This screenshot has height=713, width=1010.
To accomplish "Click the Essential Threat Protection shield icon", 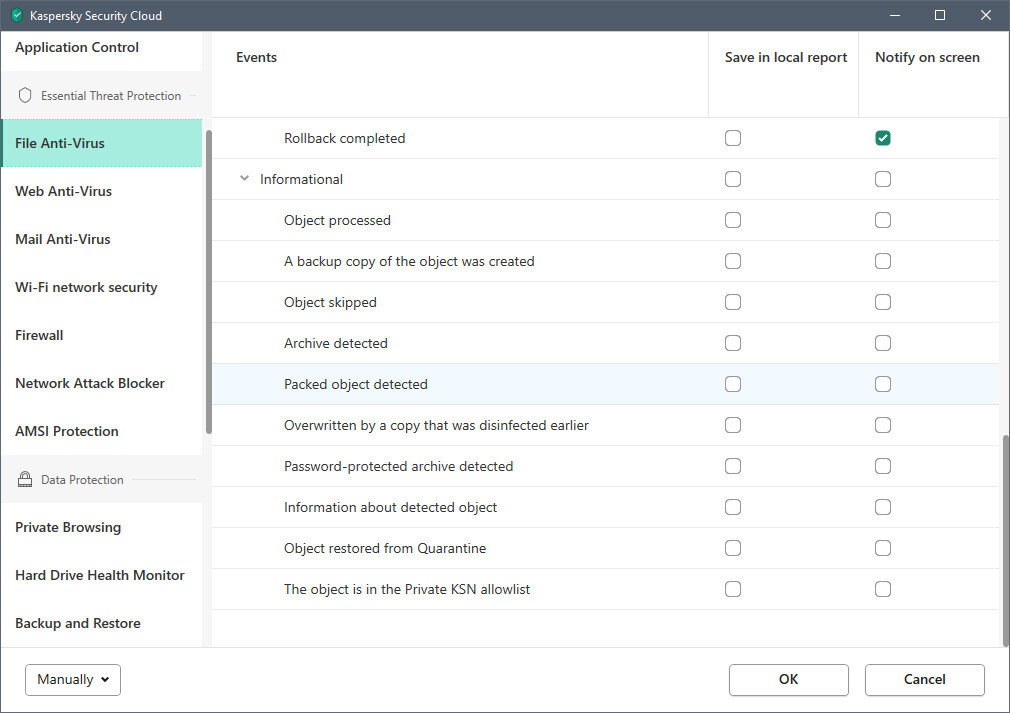I will [x=25, y=95].
